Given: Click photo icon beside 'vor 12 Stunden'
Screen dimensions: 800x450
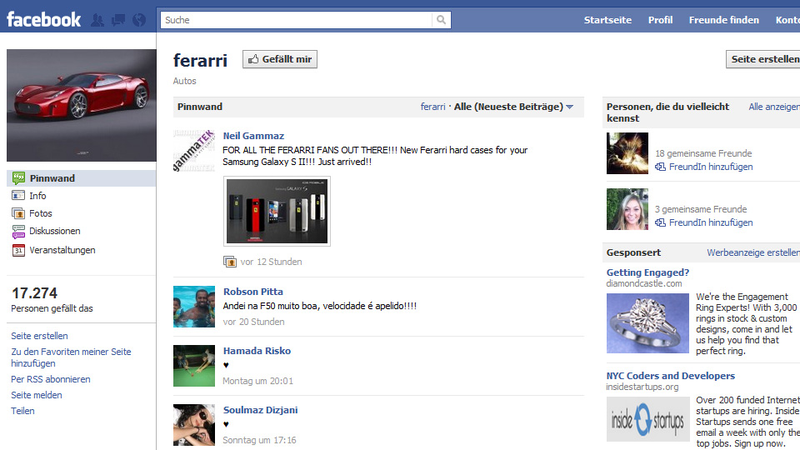Looking at the screenshot, I should [230, 262].
